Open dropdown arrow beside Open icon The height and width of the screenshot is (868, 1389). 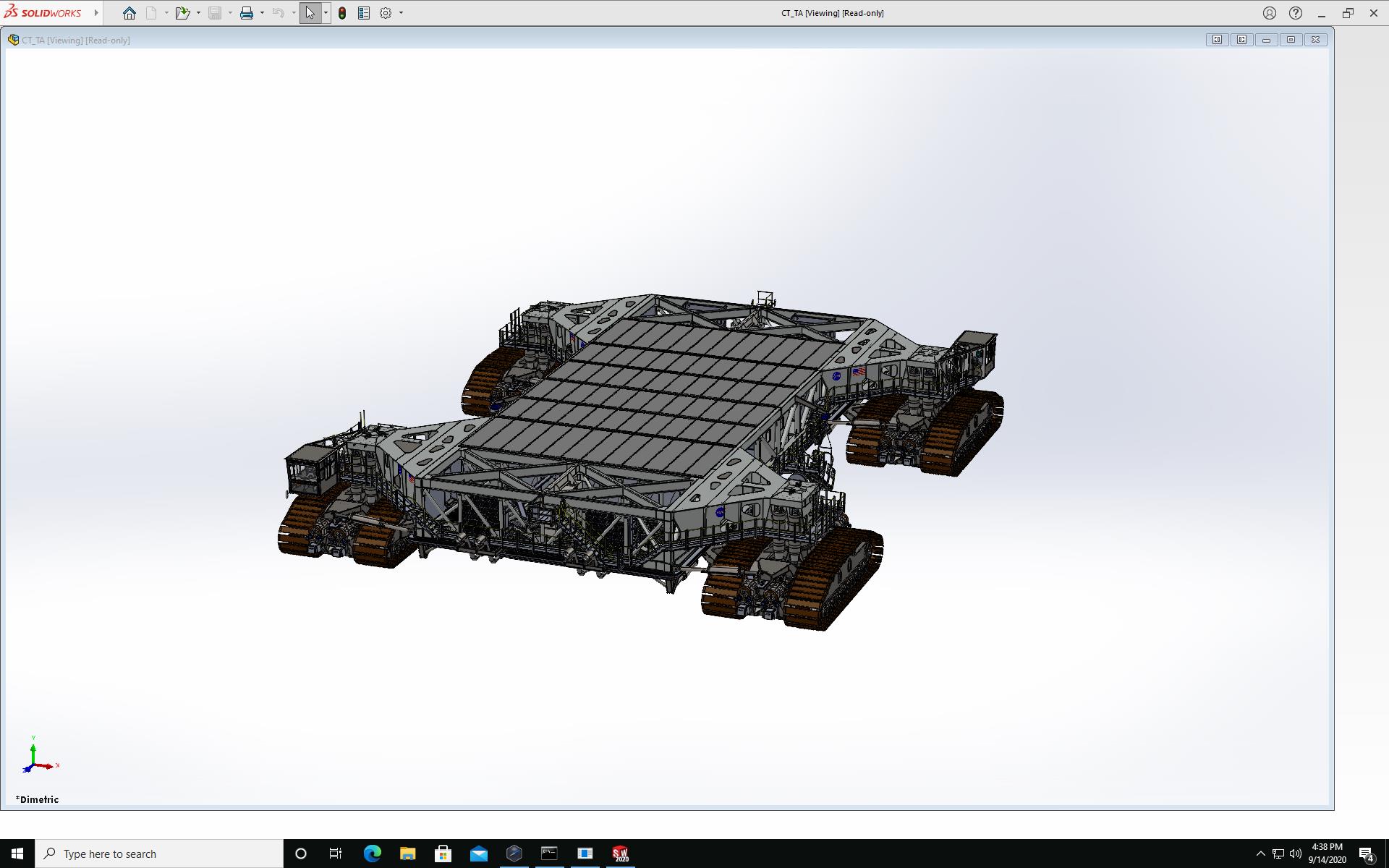198,13
